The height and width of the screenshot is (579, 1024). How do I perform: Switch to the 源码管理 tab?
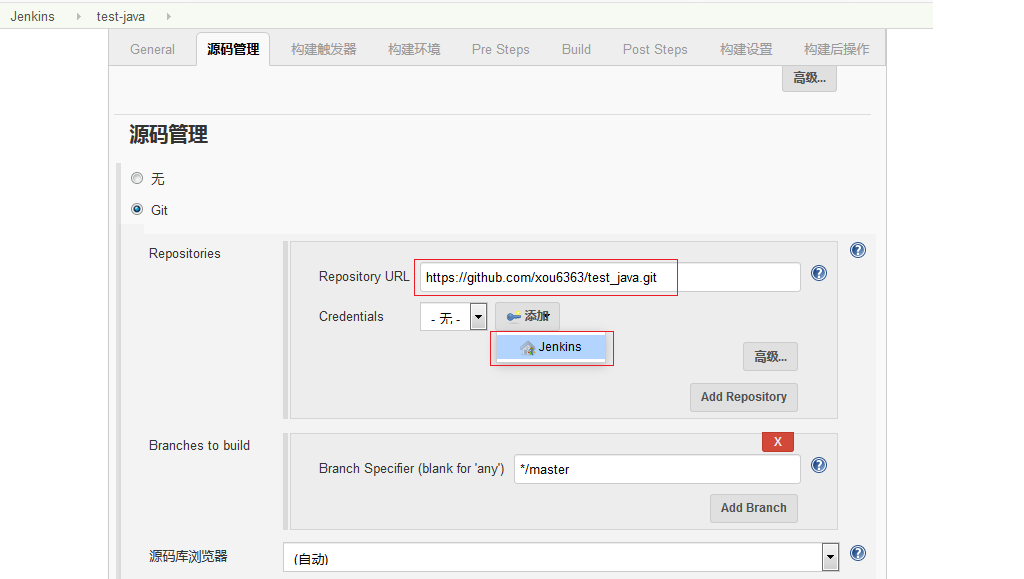(x=233, y=49)
